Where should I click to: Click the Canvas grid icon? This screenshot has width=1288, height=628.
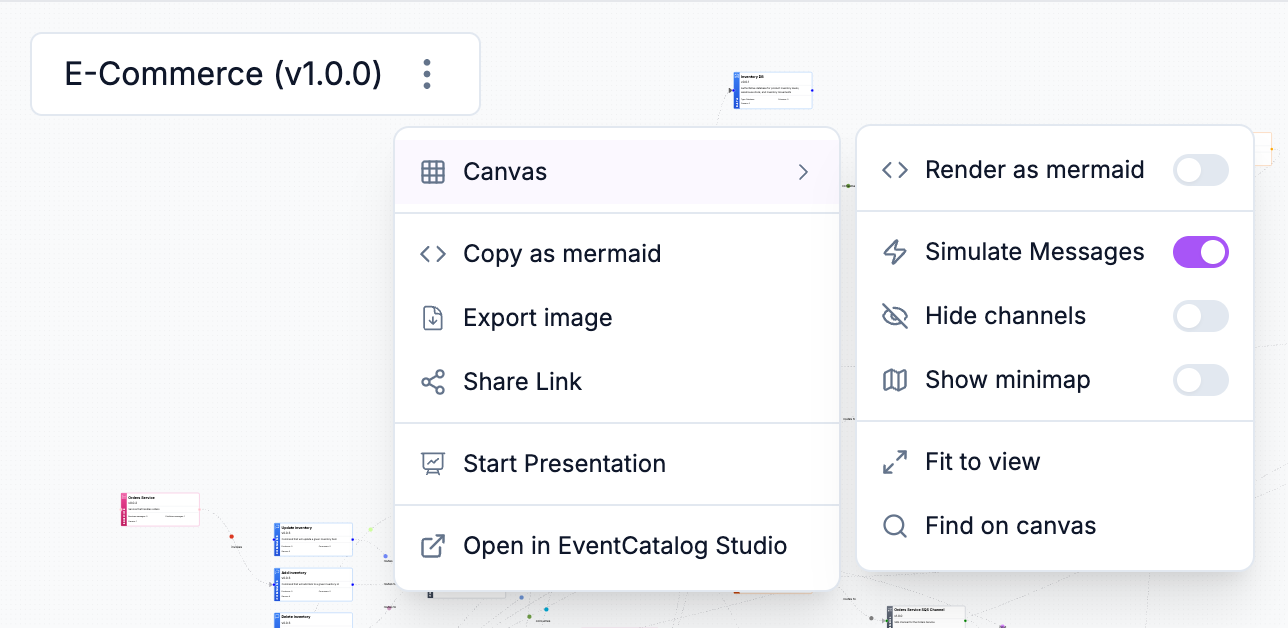point(432,172)
